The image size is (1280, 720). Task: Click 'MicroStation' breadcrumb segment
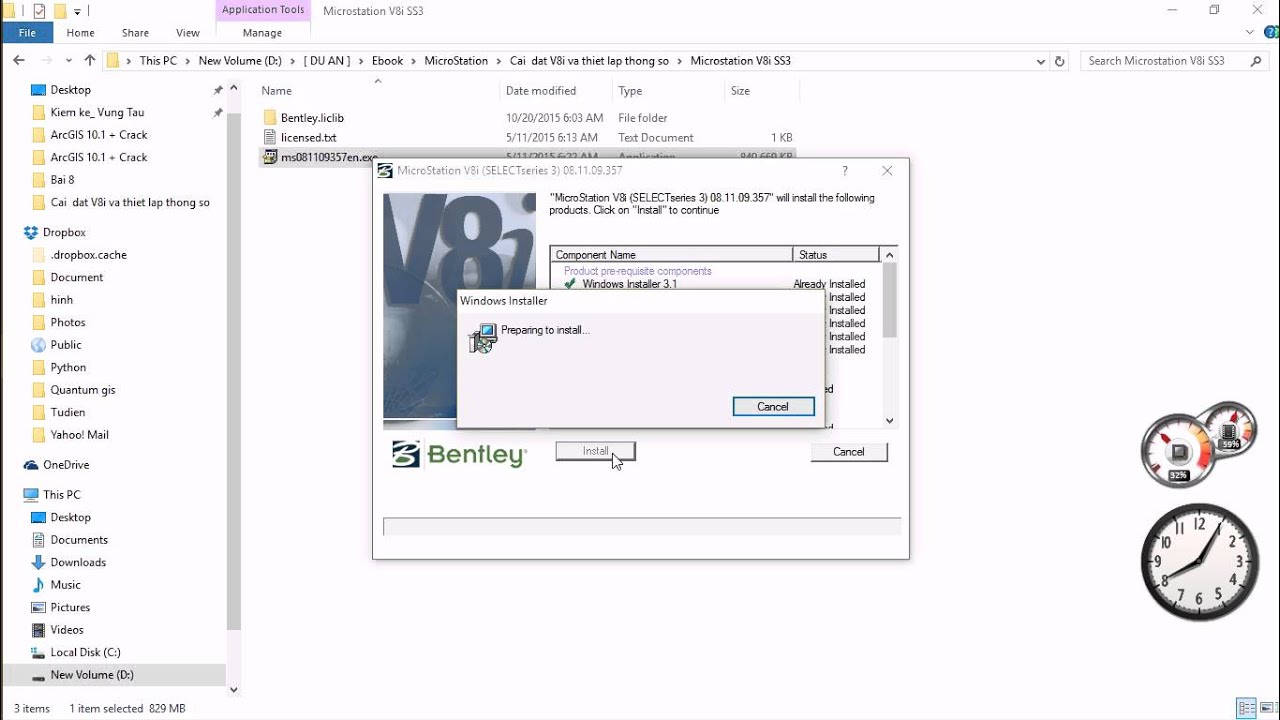[456, 61]
